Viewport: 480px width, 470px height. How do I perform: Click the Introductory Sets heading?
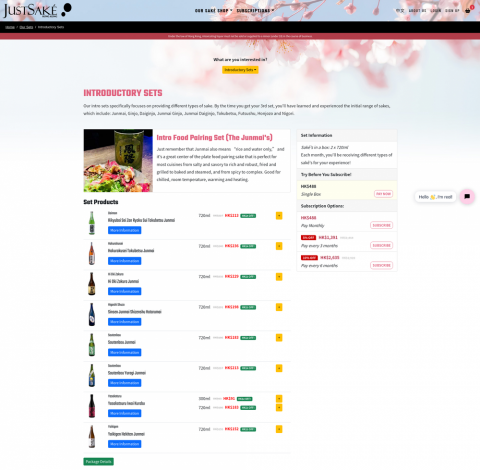[123, 93]
